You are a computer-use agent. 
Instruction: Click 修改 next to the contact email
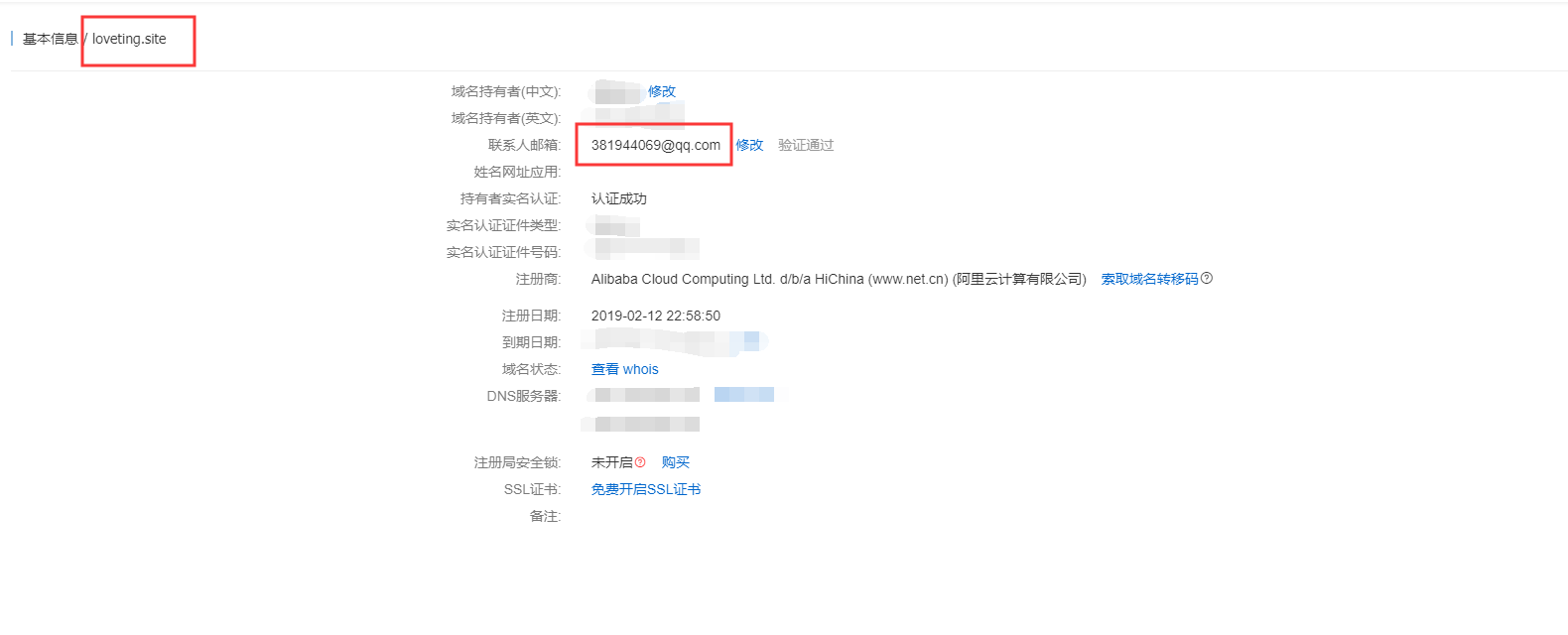749,145
